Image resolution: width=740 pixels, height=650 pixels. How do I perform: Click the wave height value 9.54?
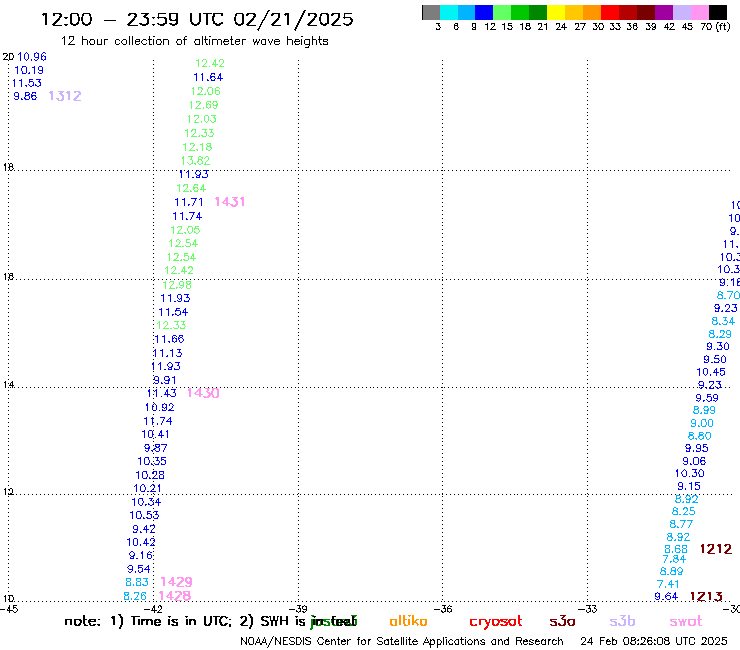[x=138, y=569]
